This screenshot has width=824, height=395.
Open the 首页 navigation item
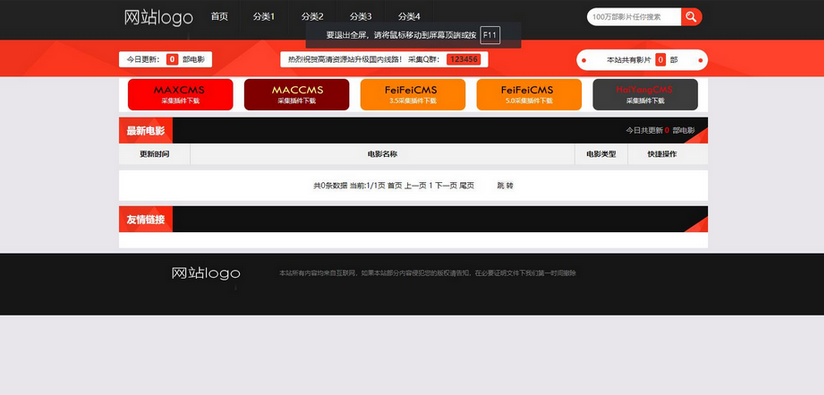coord(219,17)
